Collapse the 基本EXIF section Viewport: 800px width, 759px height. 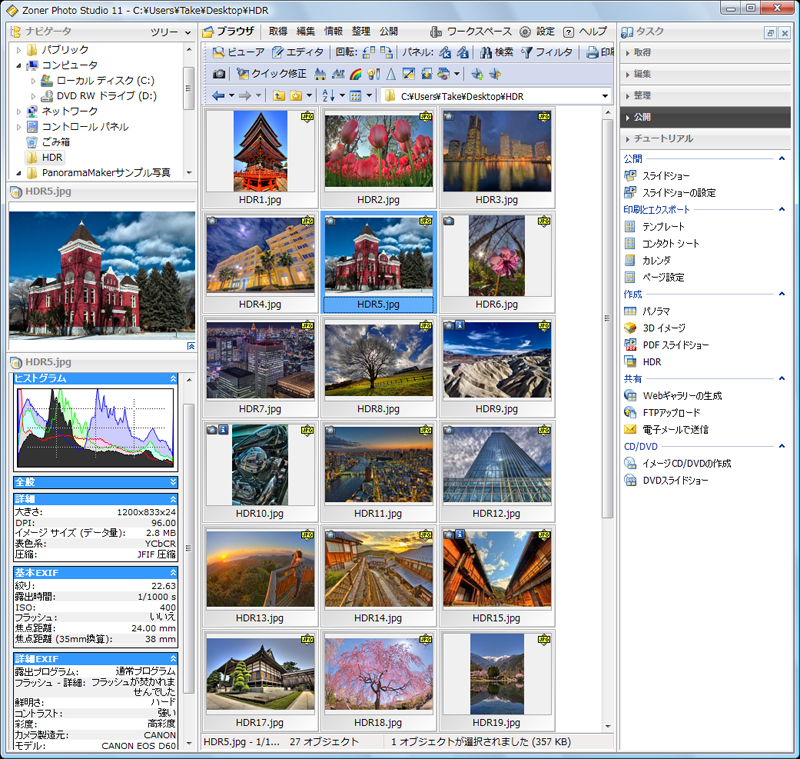tap(174, 572)
